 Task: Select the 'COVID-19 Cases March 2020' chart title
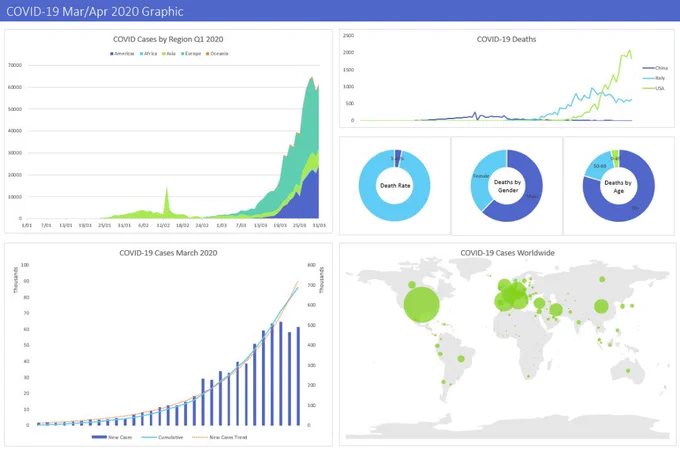click(x=168, y=253)
